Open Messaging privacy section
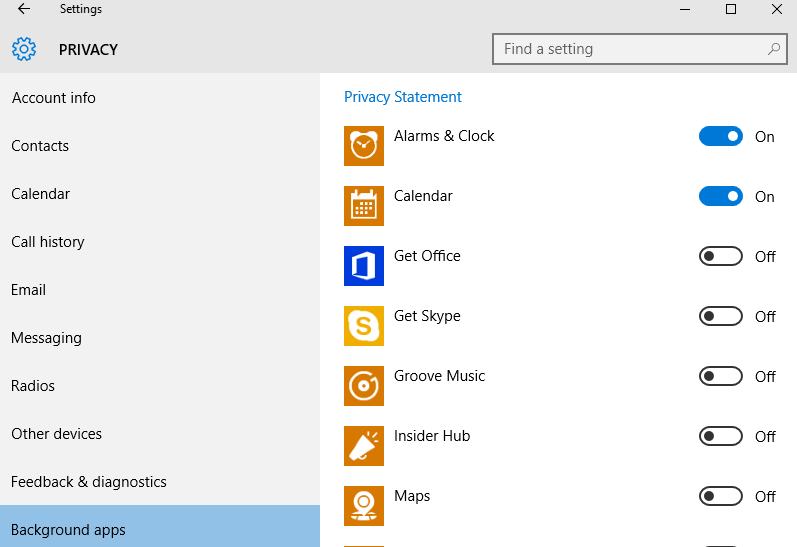Screen dimensions: 797x547 pyautogui.click(x=160, y=338)
